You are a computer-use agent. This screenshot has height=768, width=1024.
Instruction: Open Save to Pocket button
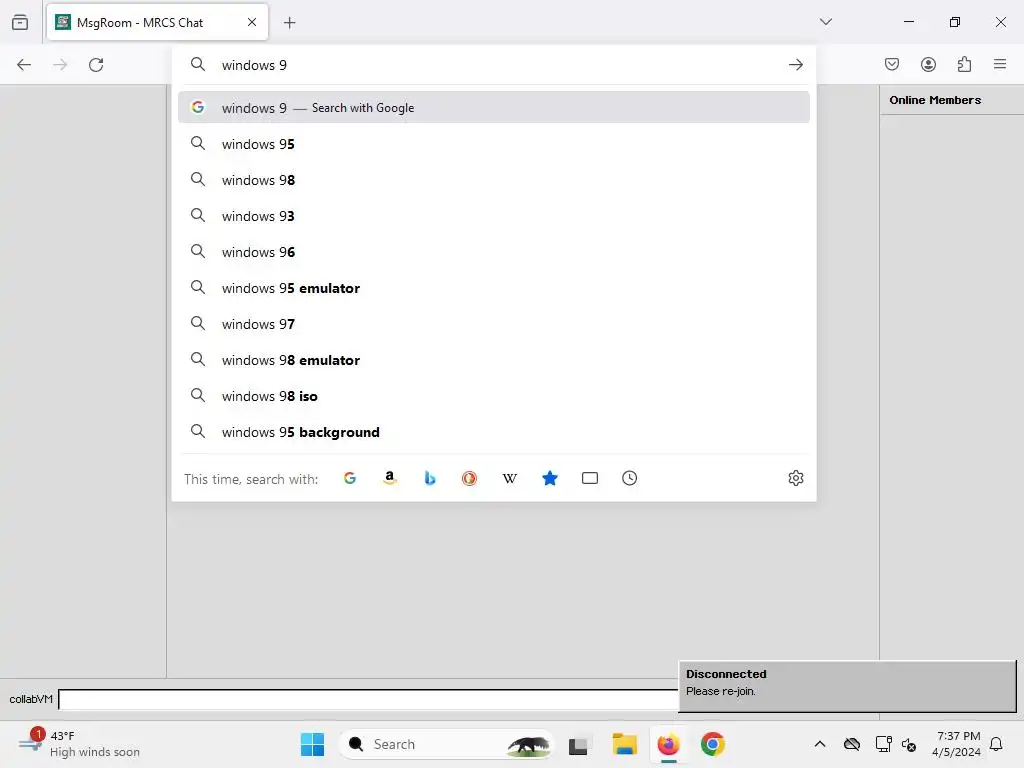coord(892,64)
